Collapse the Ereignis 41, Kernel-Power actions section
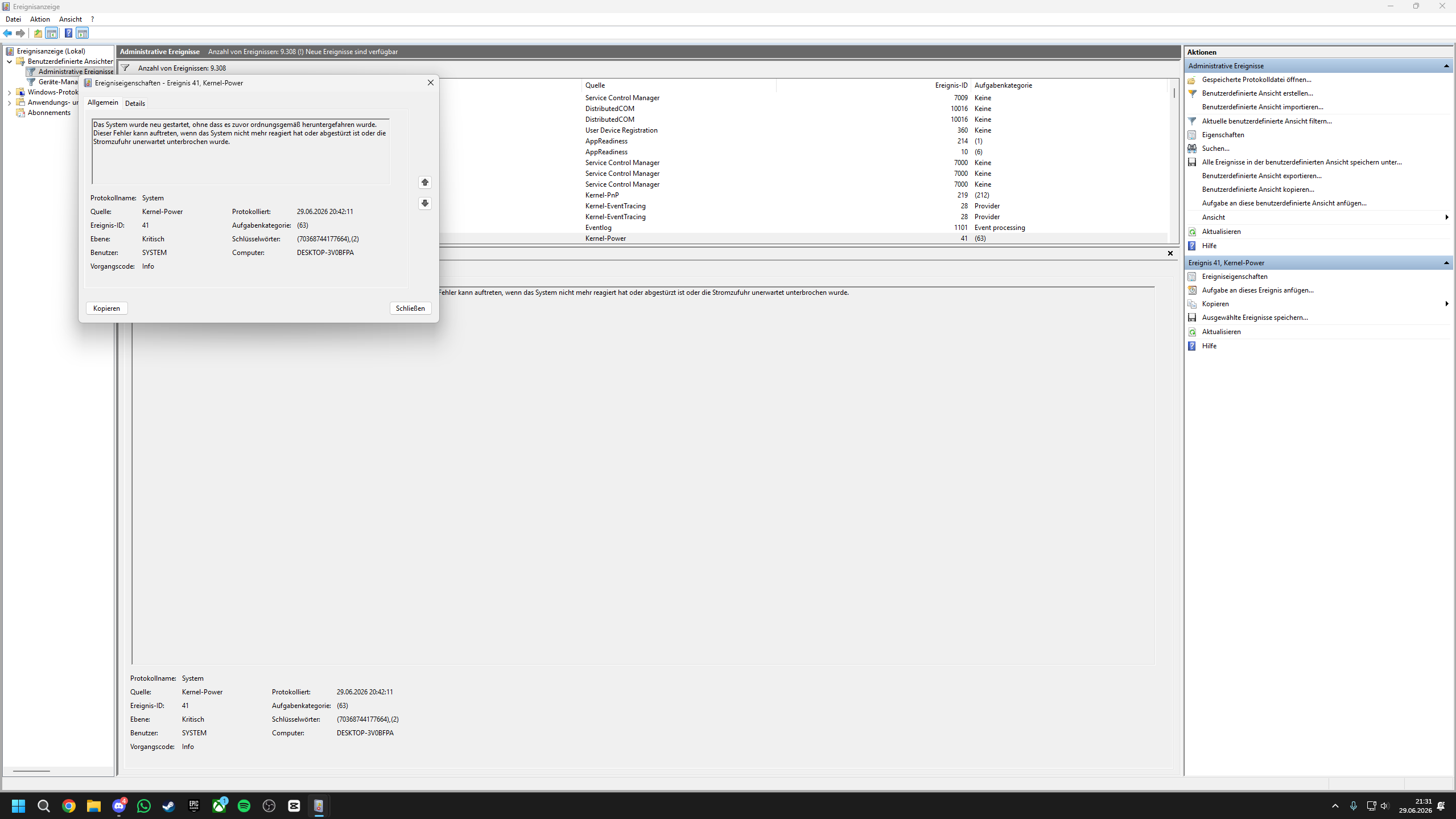Image resolution: width=1456 pixels, height=819 pixels. [1446, 263]
